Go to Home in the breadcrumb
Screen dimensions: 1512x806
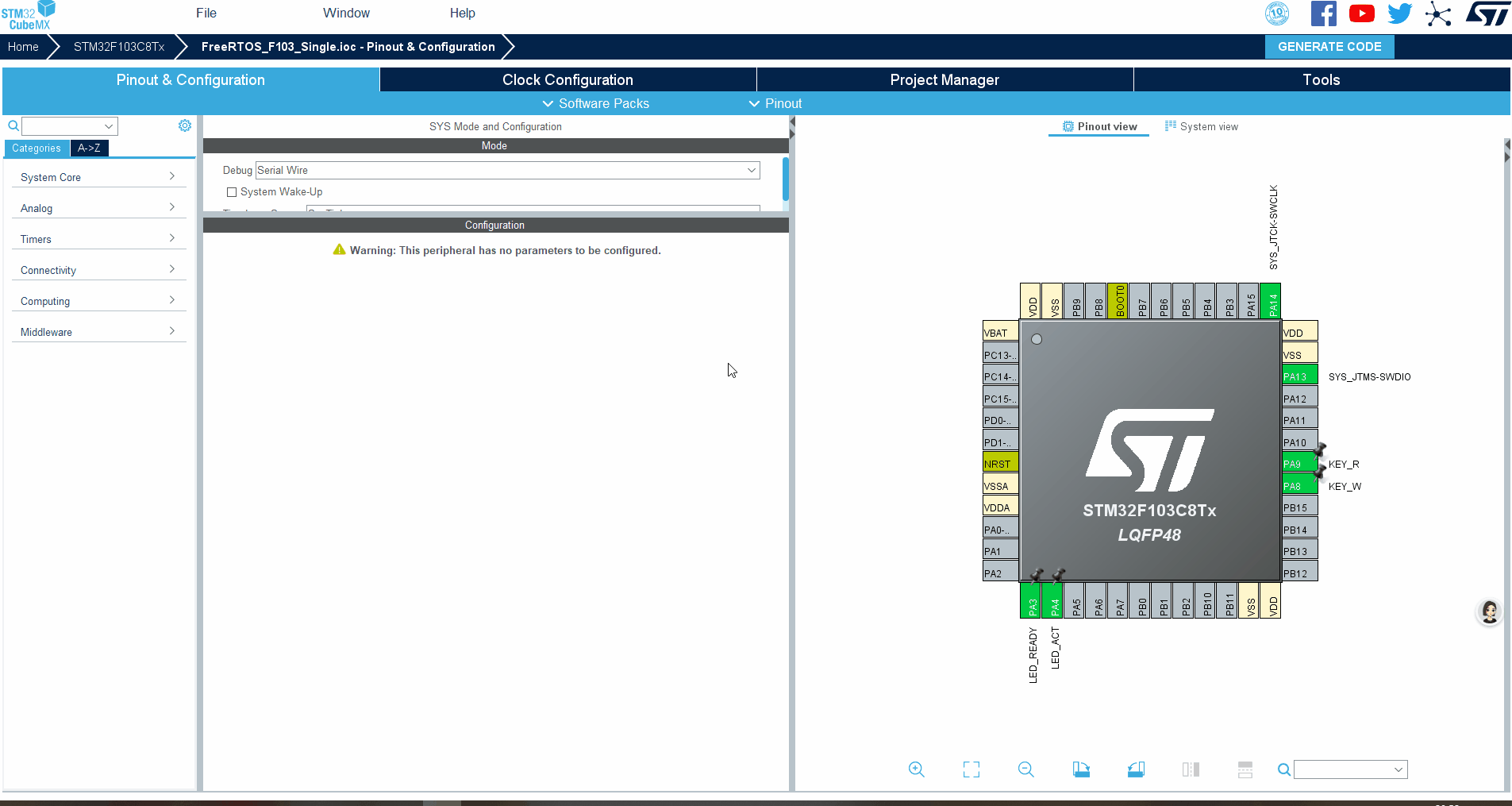pos(23,47)
